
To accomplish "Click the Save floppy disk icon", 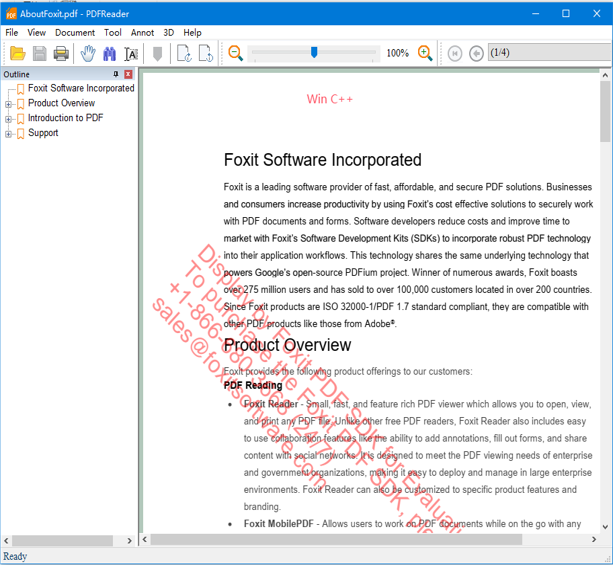I will click(39, 53).
